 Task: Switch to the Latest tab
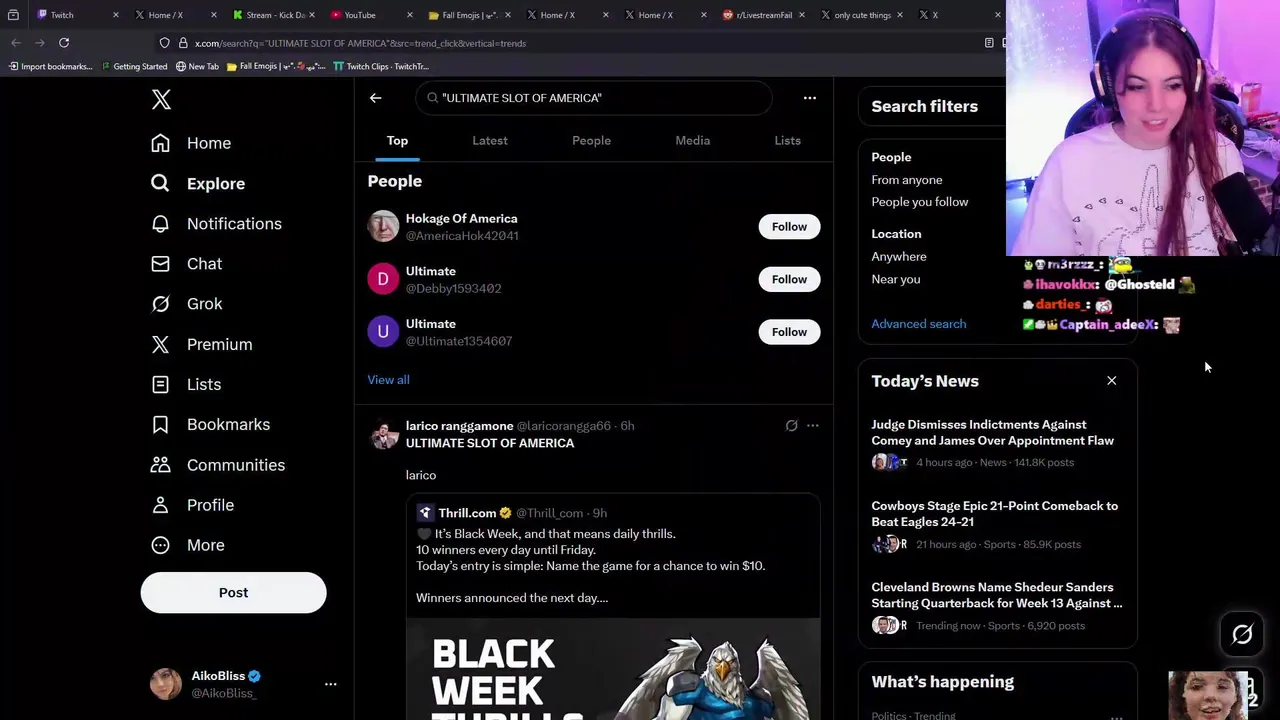[x=490, y=141]
